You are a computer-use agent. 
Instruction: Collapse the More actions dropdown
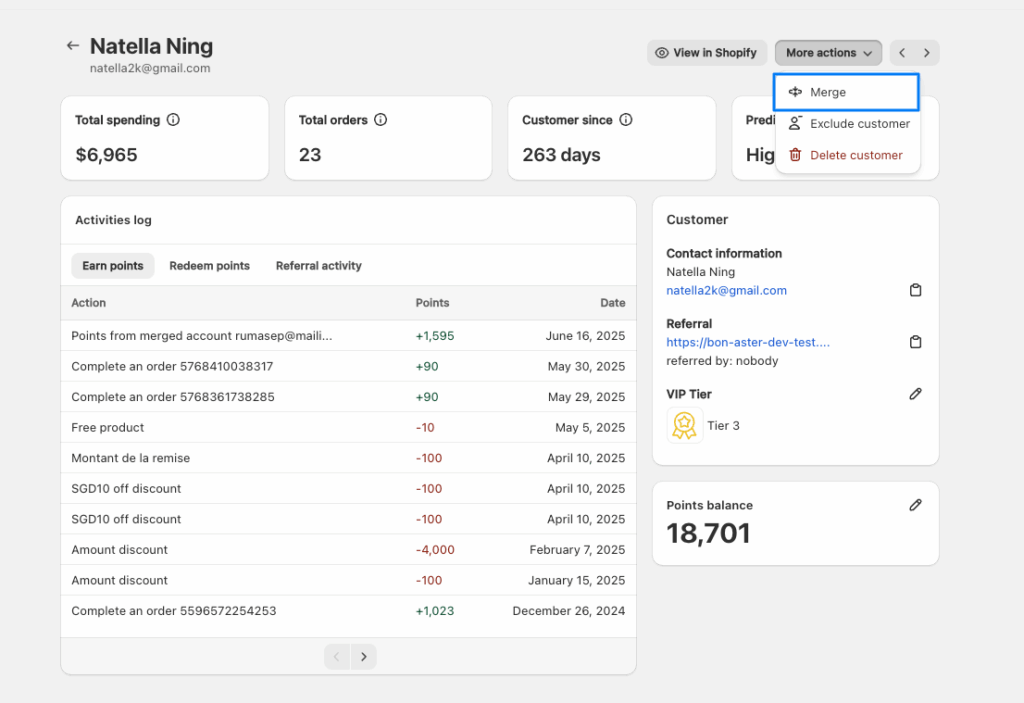click(x=828, y=53)
